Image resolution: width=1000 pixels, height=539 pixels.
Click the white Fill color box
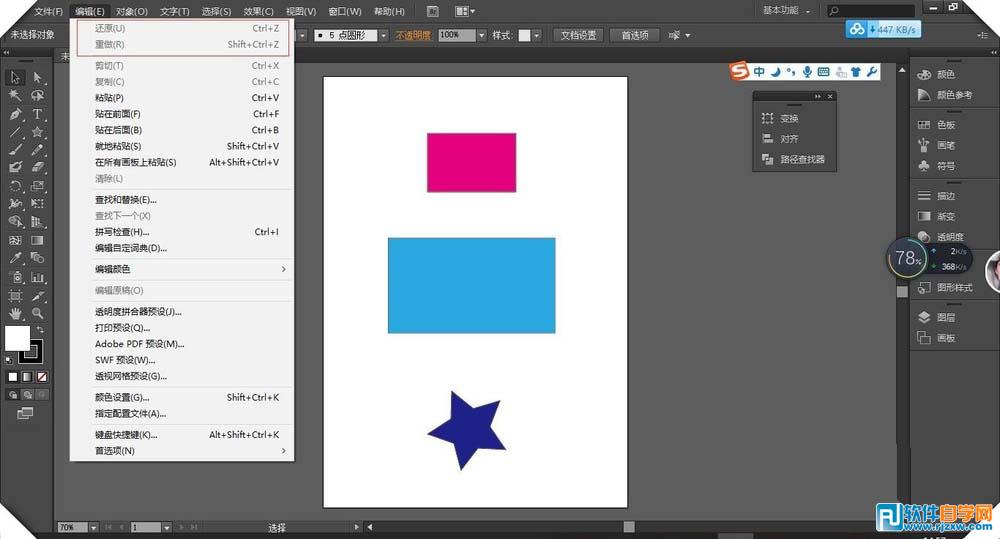pyautogui.click(x=17, y=338)
